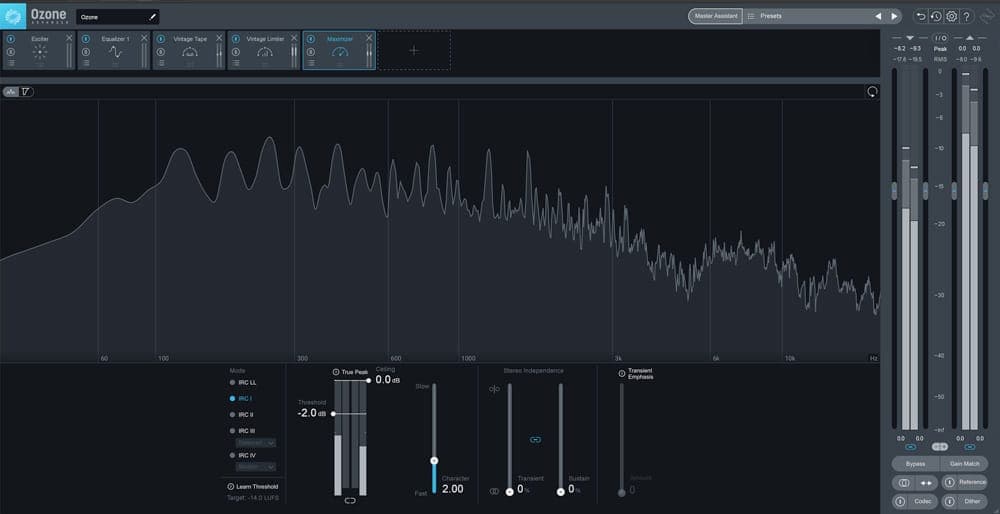Open Exciter module presets list icon
Viewport: 1000px width, 514px height.
pyautogui.click(x=10, y=63)
